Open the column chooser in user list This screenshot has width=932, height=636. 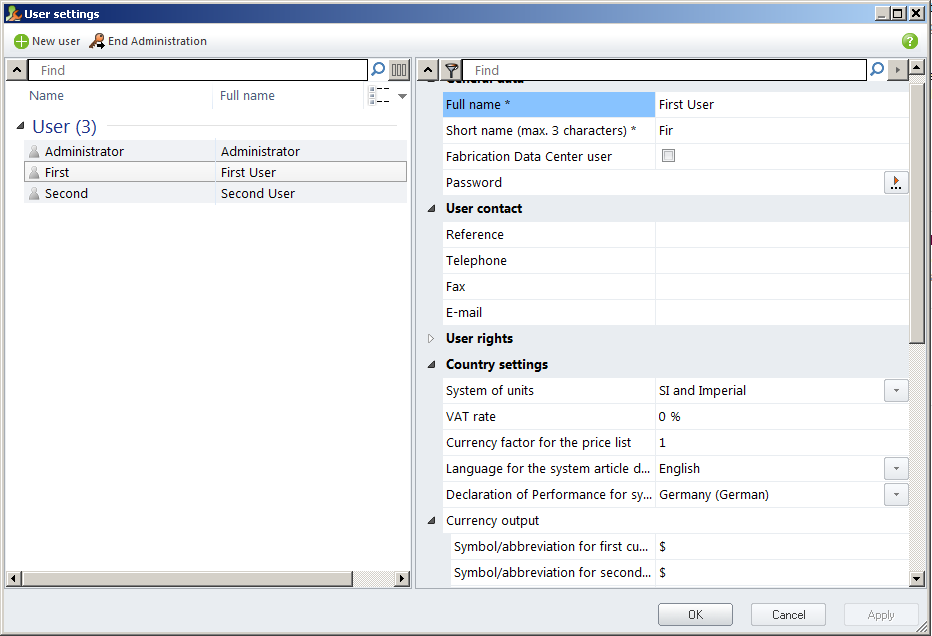[x=399, y=70]
